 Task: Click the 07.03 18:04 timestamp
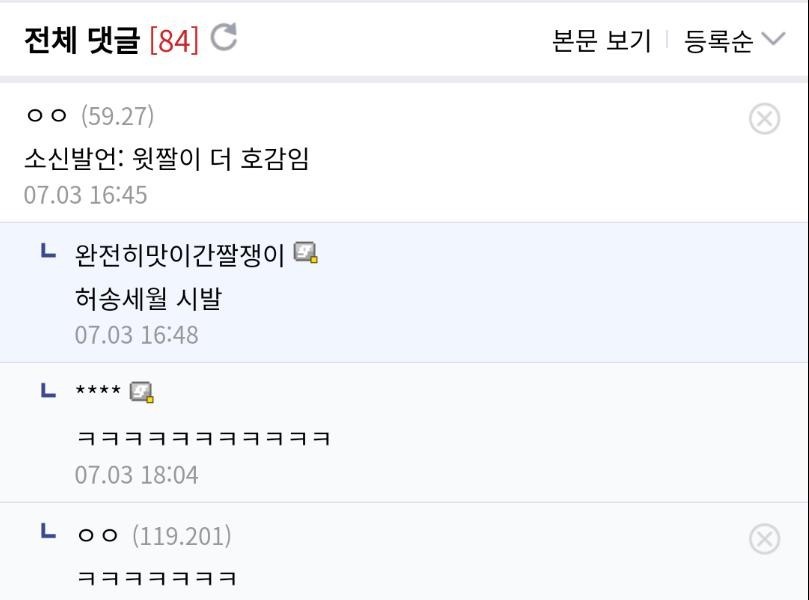point(136,474)
